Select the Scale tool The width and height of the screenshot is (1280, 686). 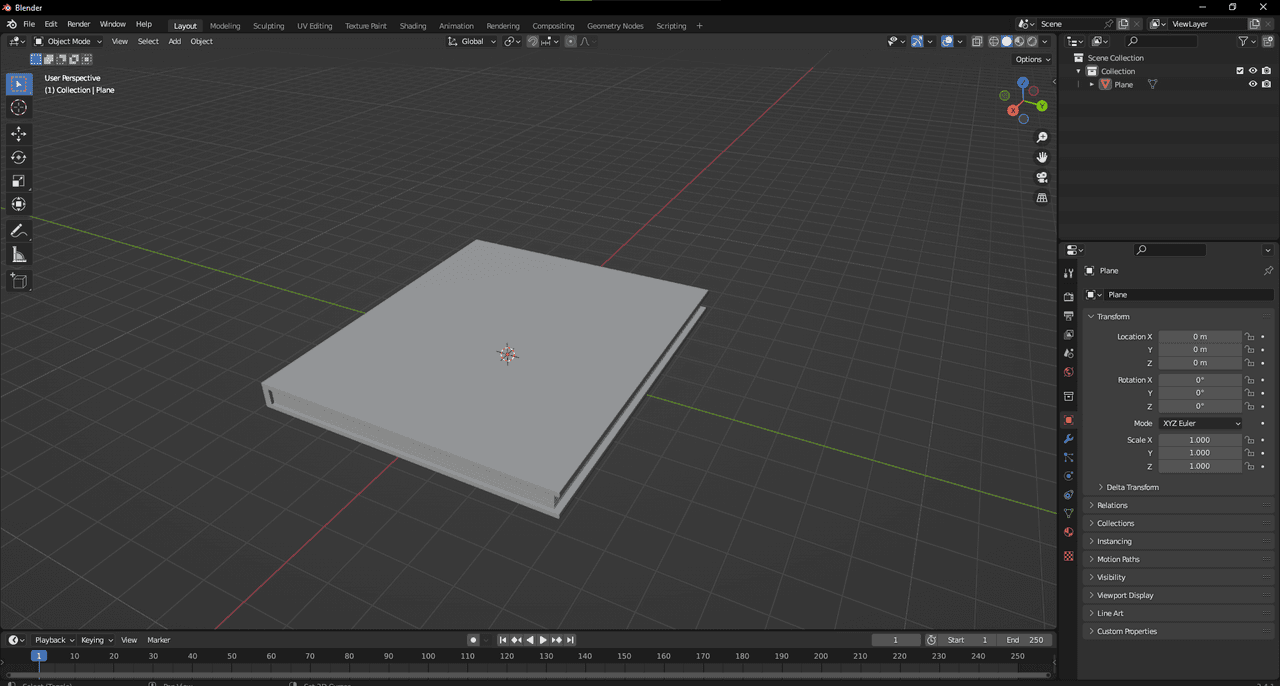19,181
